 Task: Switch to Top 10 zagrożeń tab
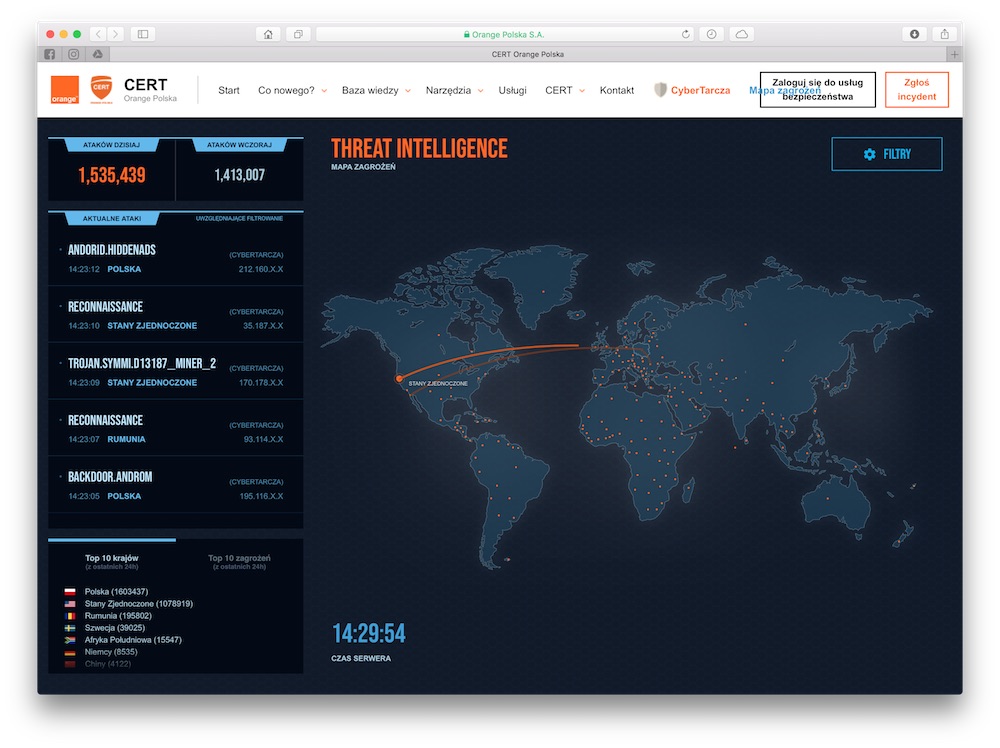click(x=239, y=561)
